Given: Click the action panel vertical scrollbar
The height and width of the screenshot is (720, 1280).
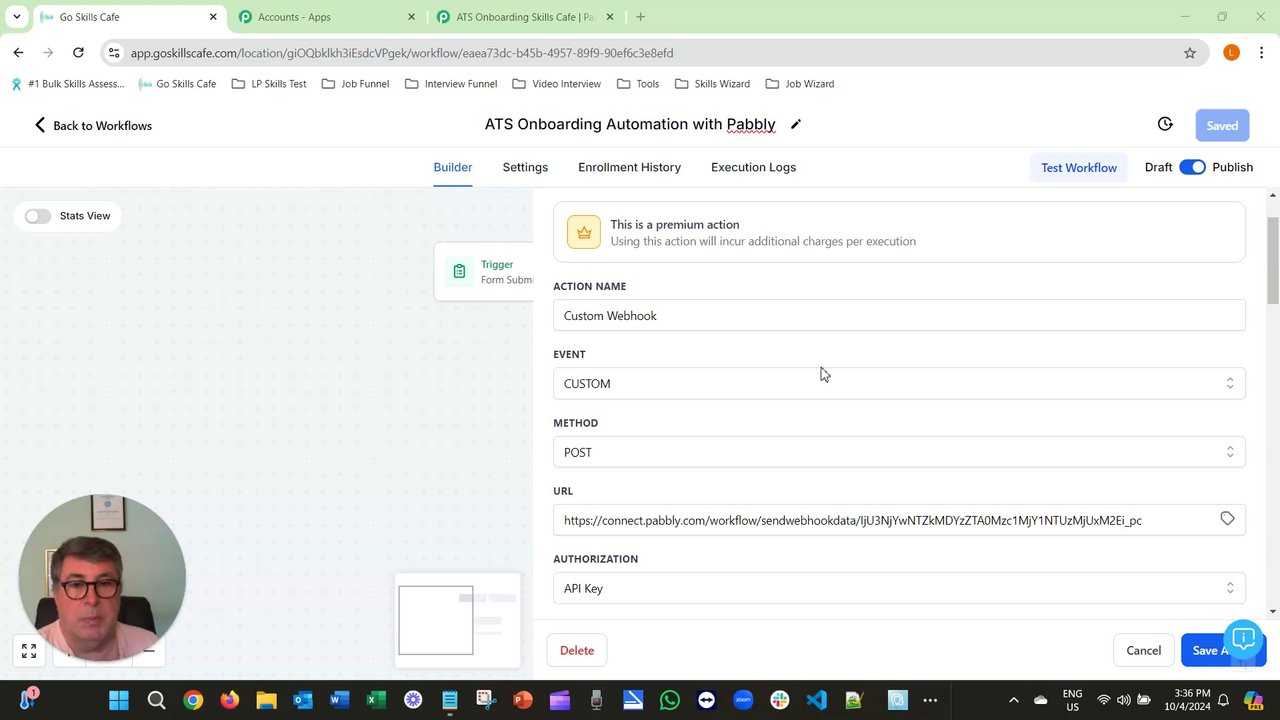Looking at the screenshot, I should click(1272, 259).
